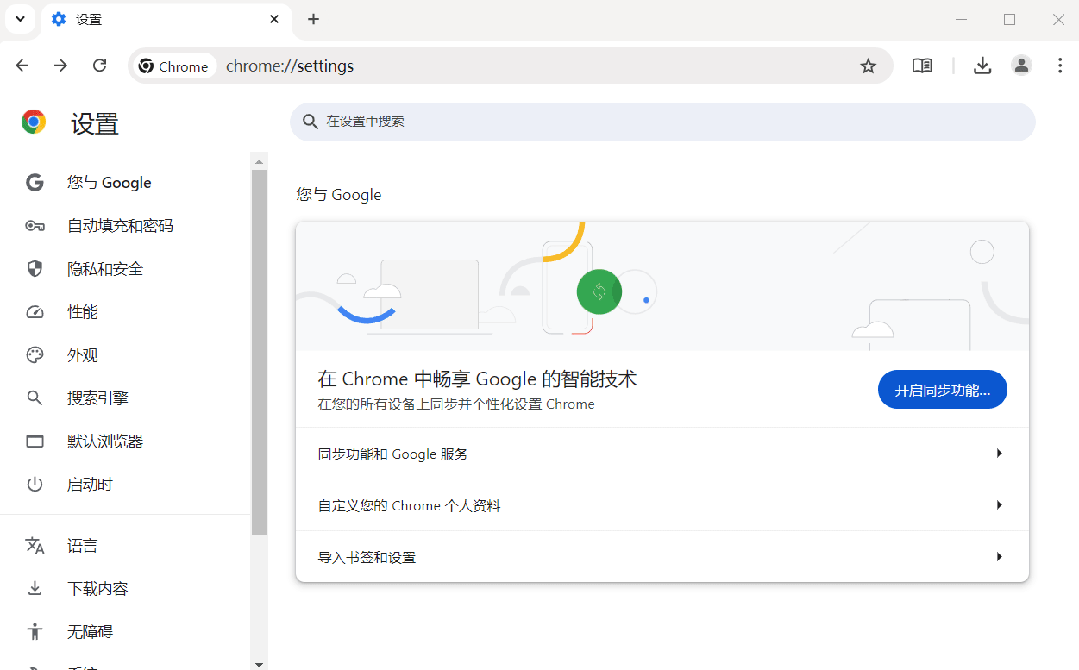Screen dimensions: 1079x670
Task: Close the 设置 tab
Action: pos(274,19)
